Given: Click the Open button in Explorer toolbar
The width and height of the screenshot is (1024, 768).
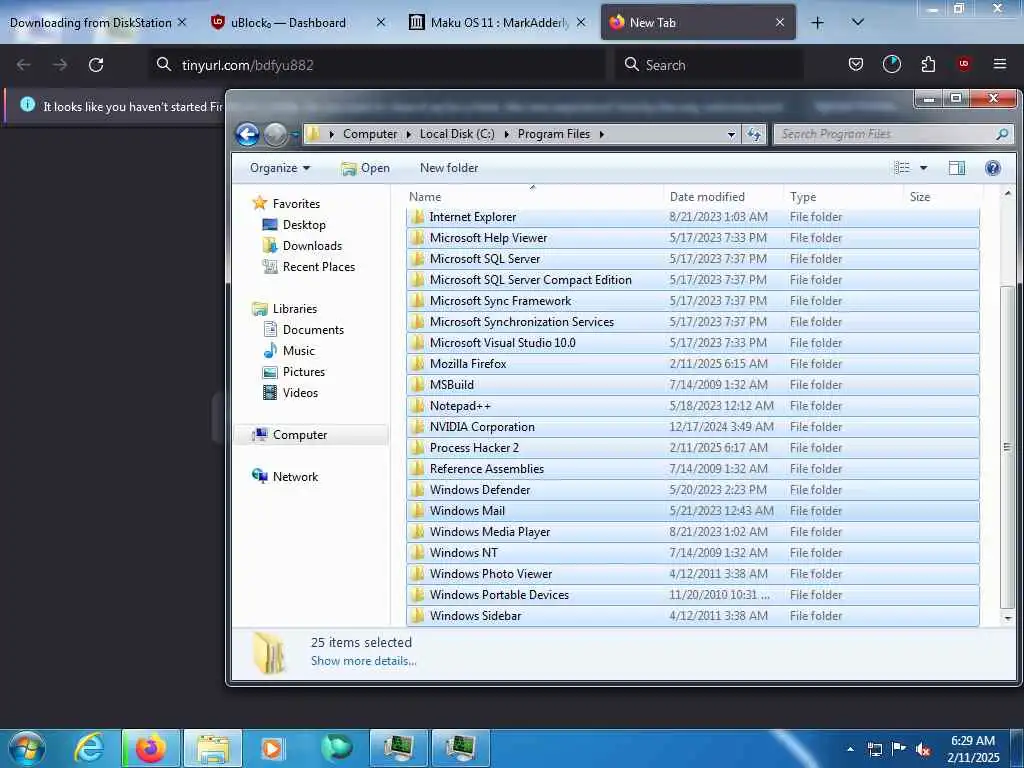Looking at the screenshot, I should click(x=366, y=168).
